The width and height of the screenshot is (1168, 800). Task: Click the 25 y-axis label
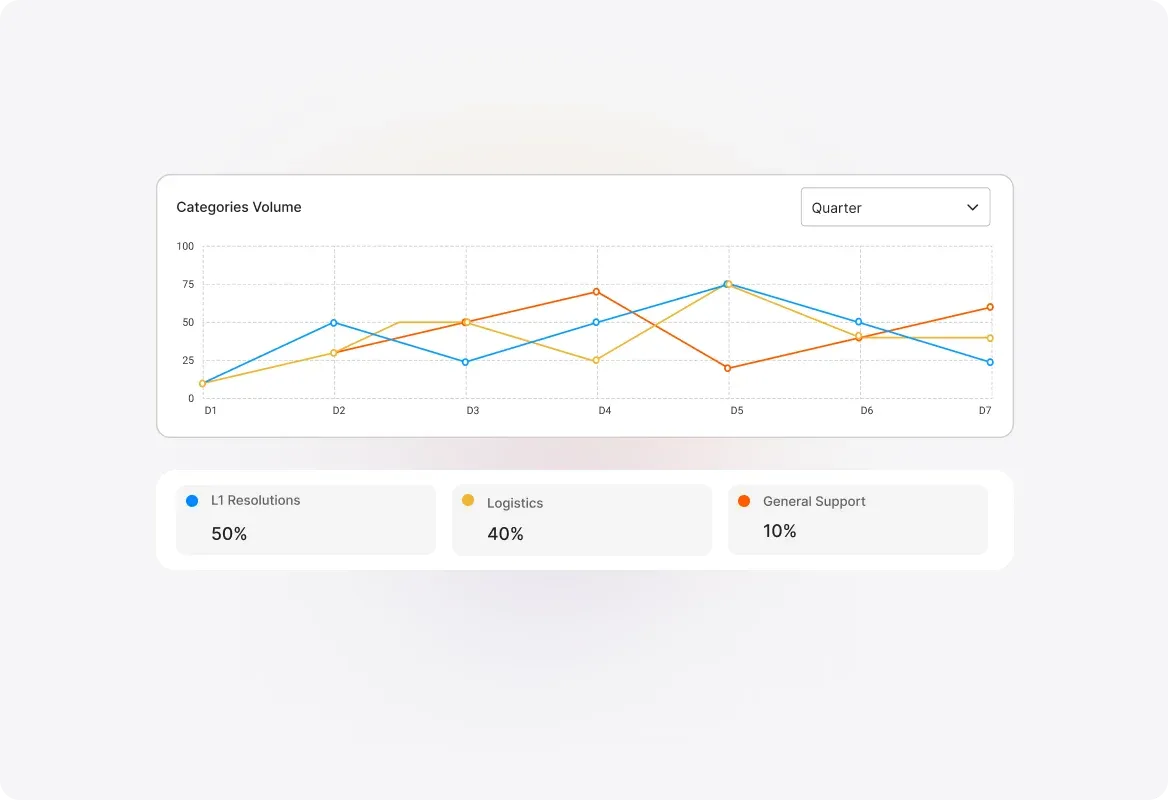188,361
